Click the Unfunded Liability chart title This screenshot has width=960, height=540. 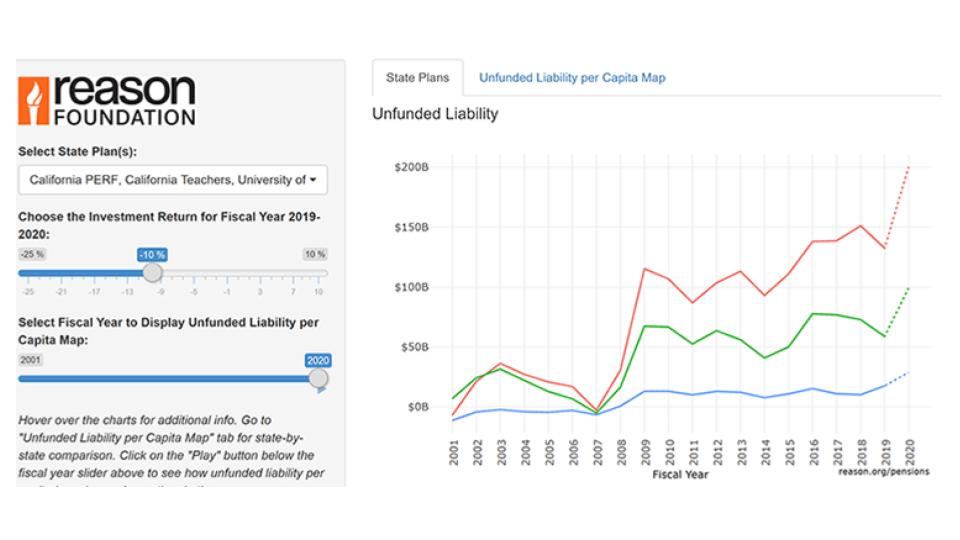(434, 114)
